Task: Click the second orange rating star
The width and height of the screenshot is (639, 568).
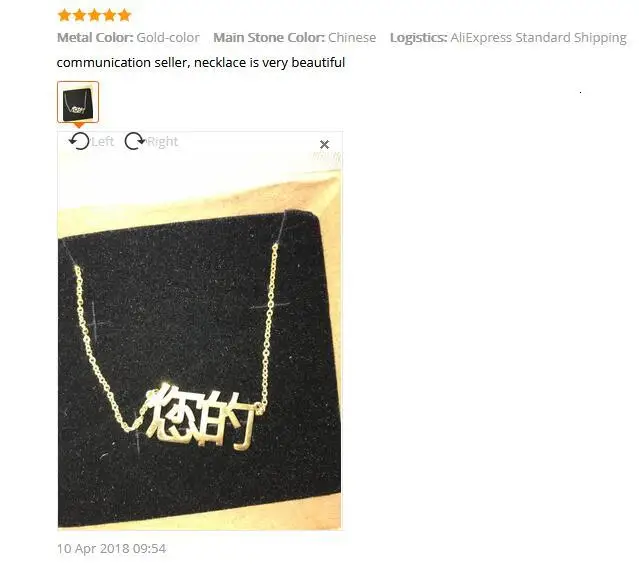Action: (x=79, y=15)
